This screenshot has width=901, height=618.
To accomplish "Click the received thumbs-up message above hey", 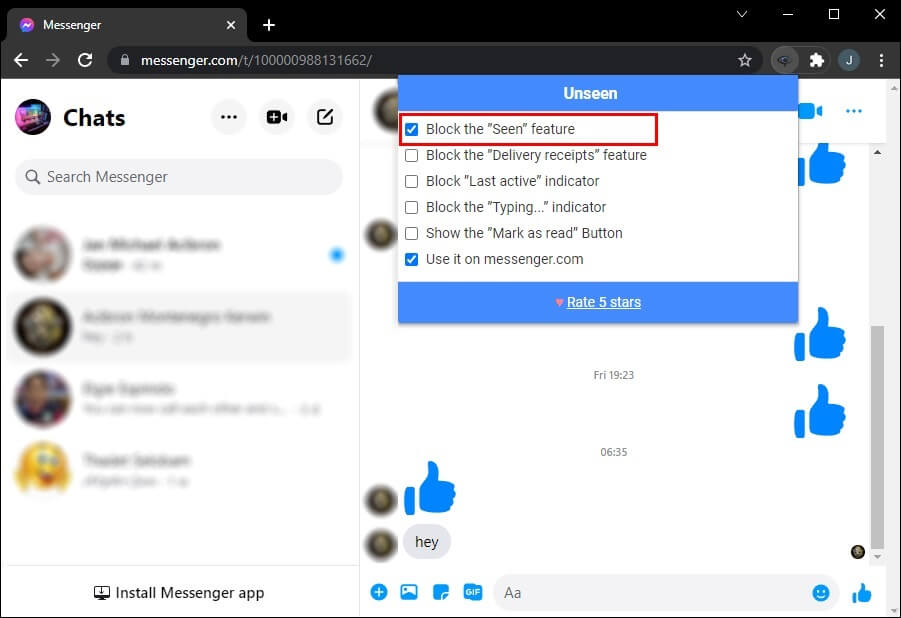I will pos(430,488).
